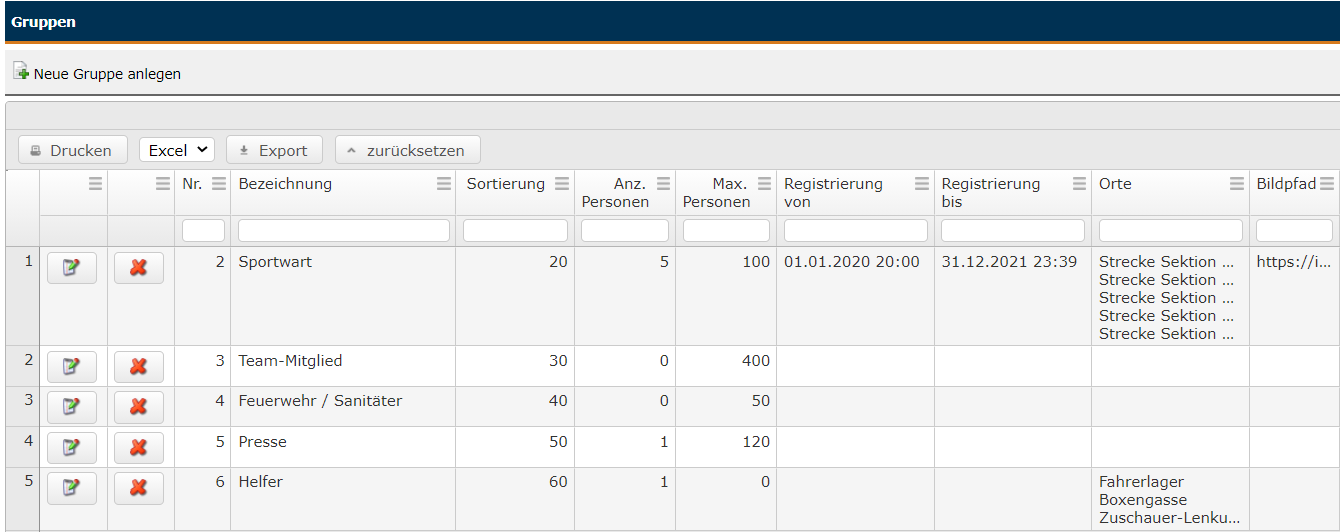Edit the Sportwart group row
This screenshot has height=532, width=1340.
tap(72, 268)
